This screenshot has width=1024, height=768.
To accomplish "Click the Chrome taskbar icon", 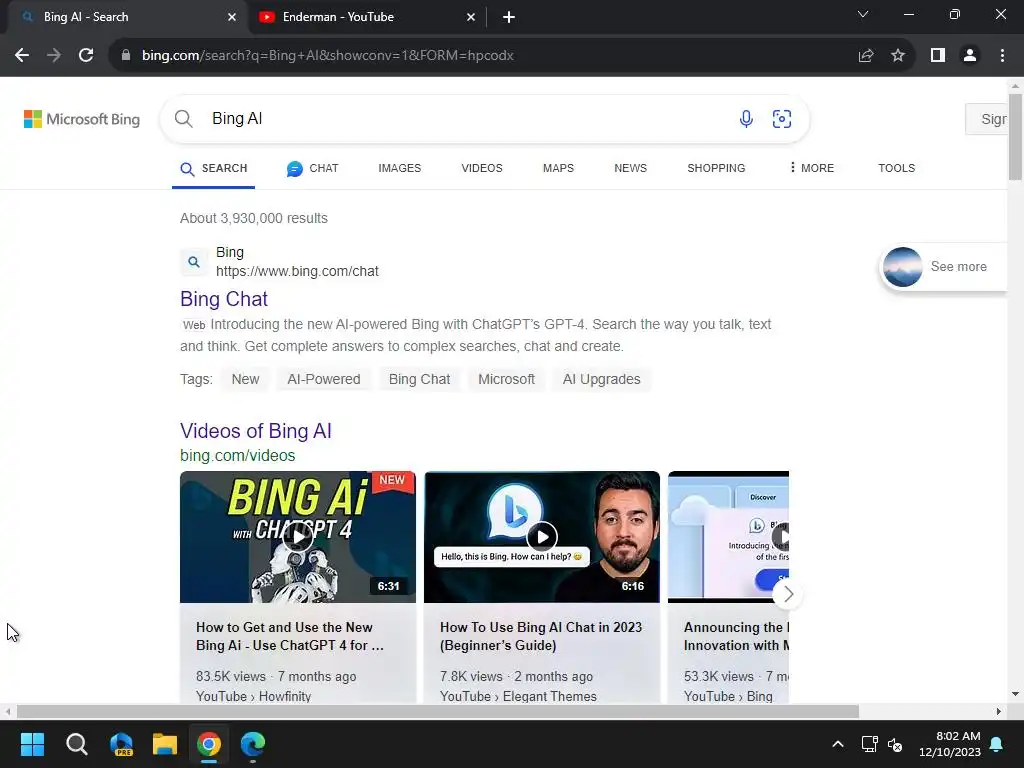I will [x=209, y=744].
